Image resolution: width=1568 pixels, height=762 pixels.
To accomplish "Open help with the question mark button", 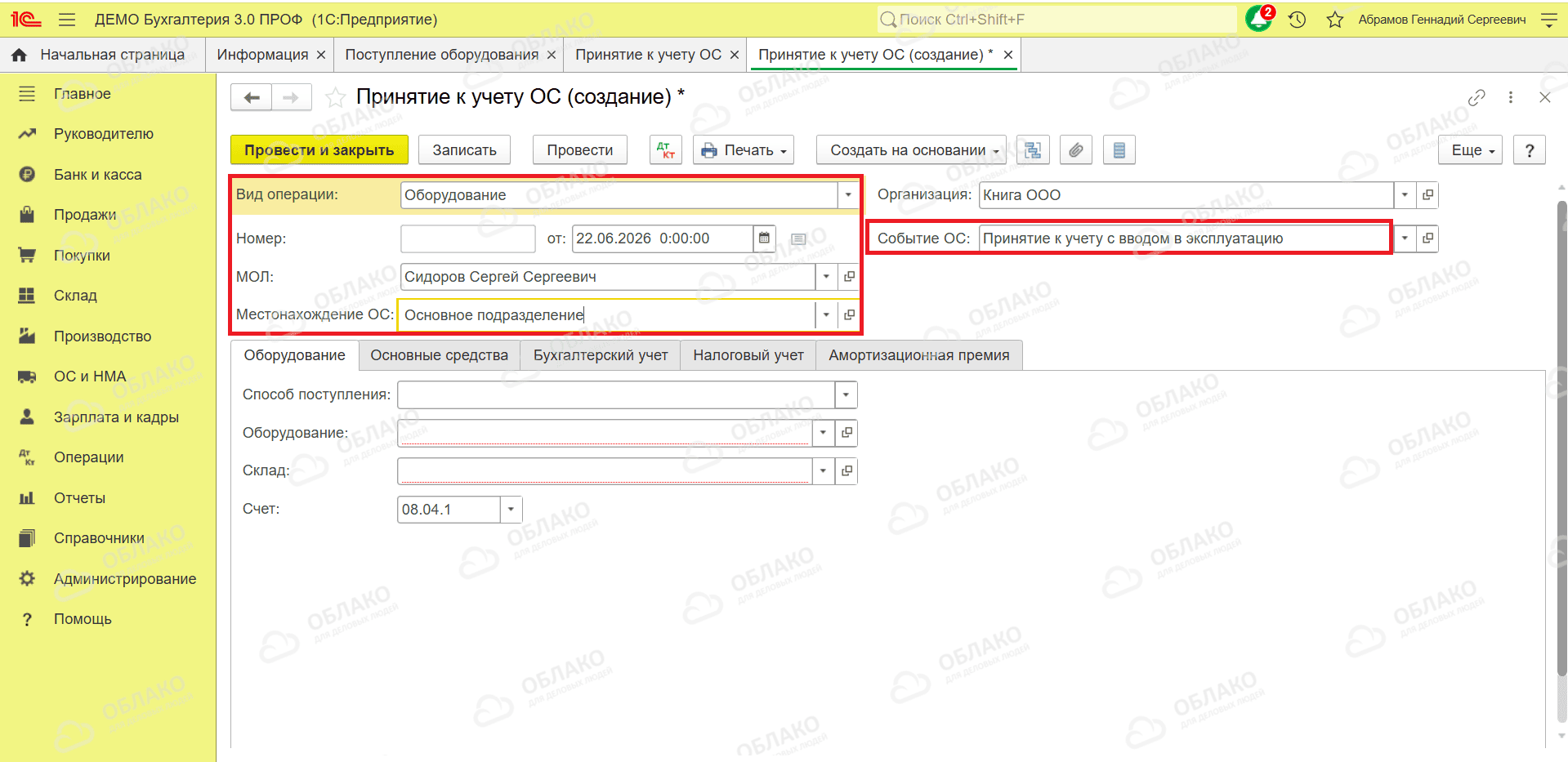I will (x=1530, y=150).
